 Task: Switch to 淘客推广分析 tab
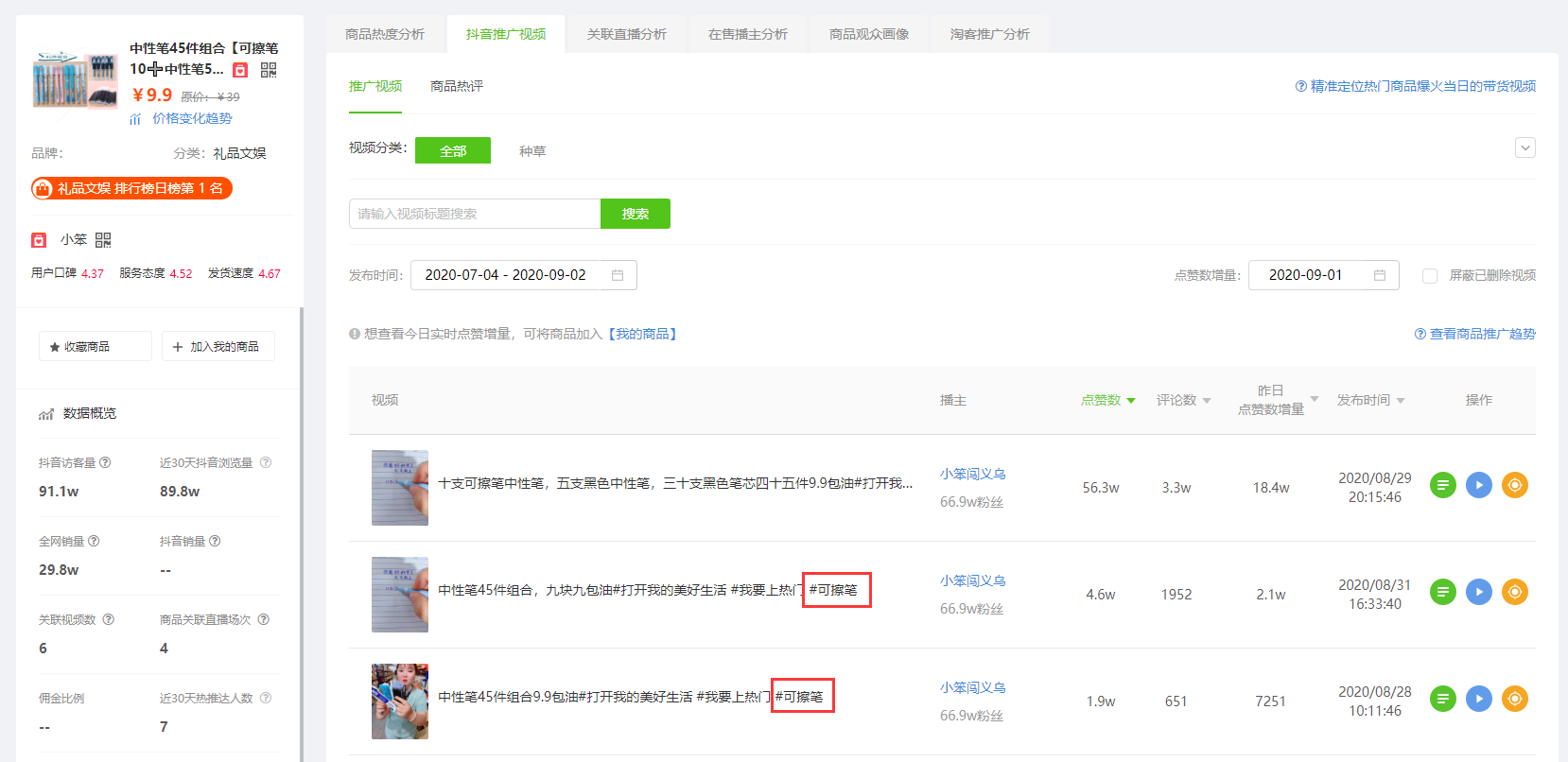[990, 34]
